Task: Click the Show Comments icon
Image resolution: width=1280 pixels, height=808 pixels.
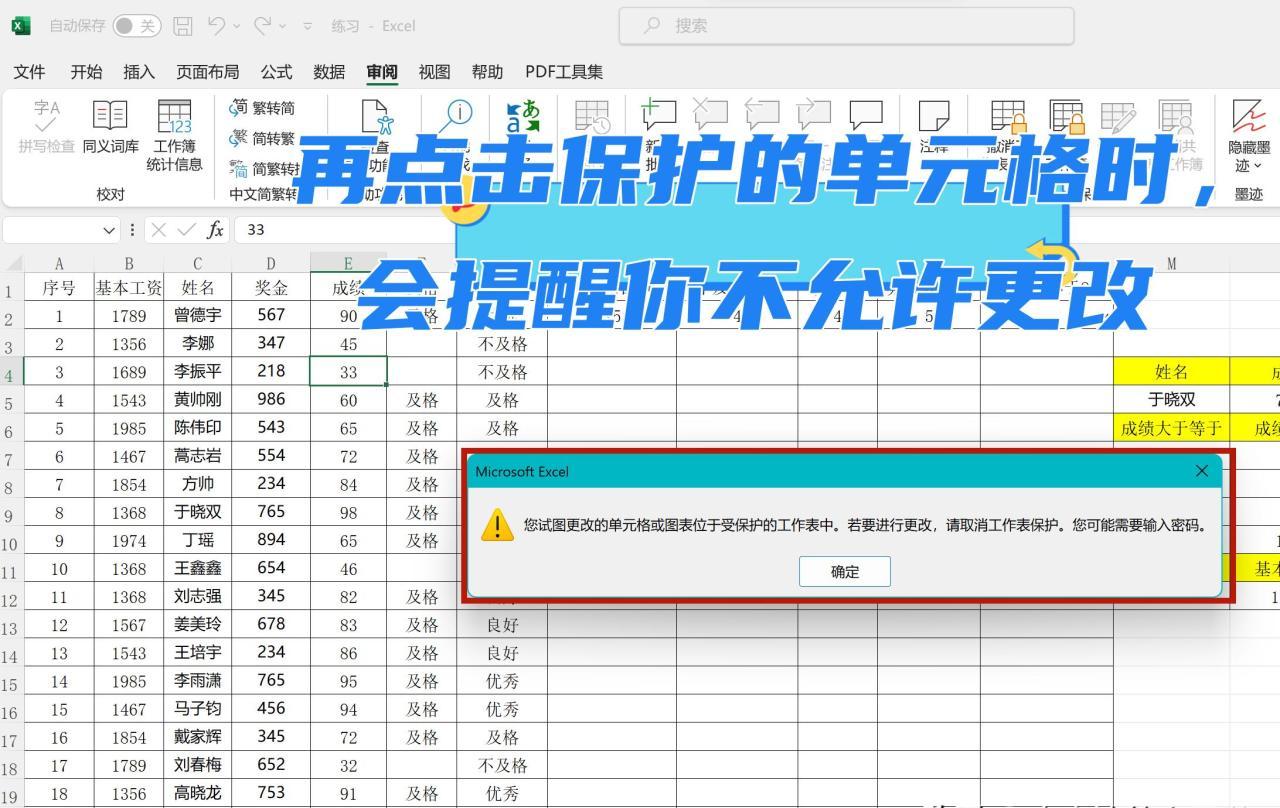Action: click(x=866, y=115)
